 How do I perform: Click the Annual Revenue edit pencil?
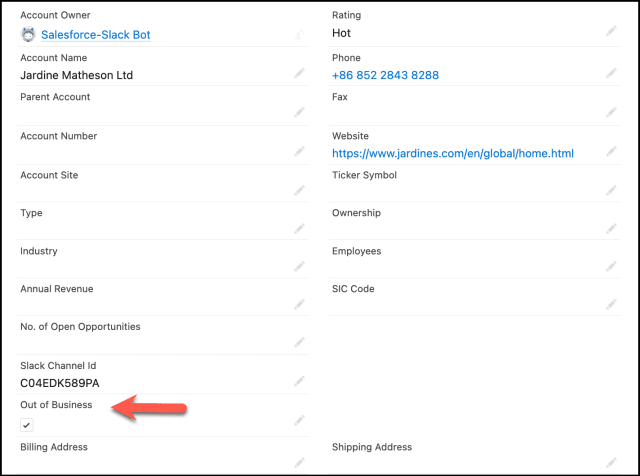pyautogui.click(x=299, y=304)
